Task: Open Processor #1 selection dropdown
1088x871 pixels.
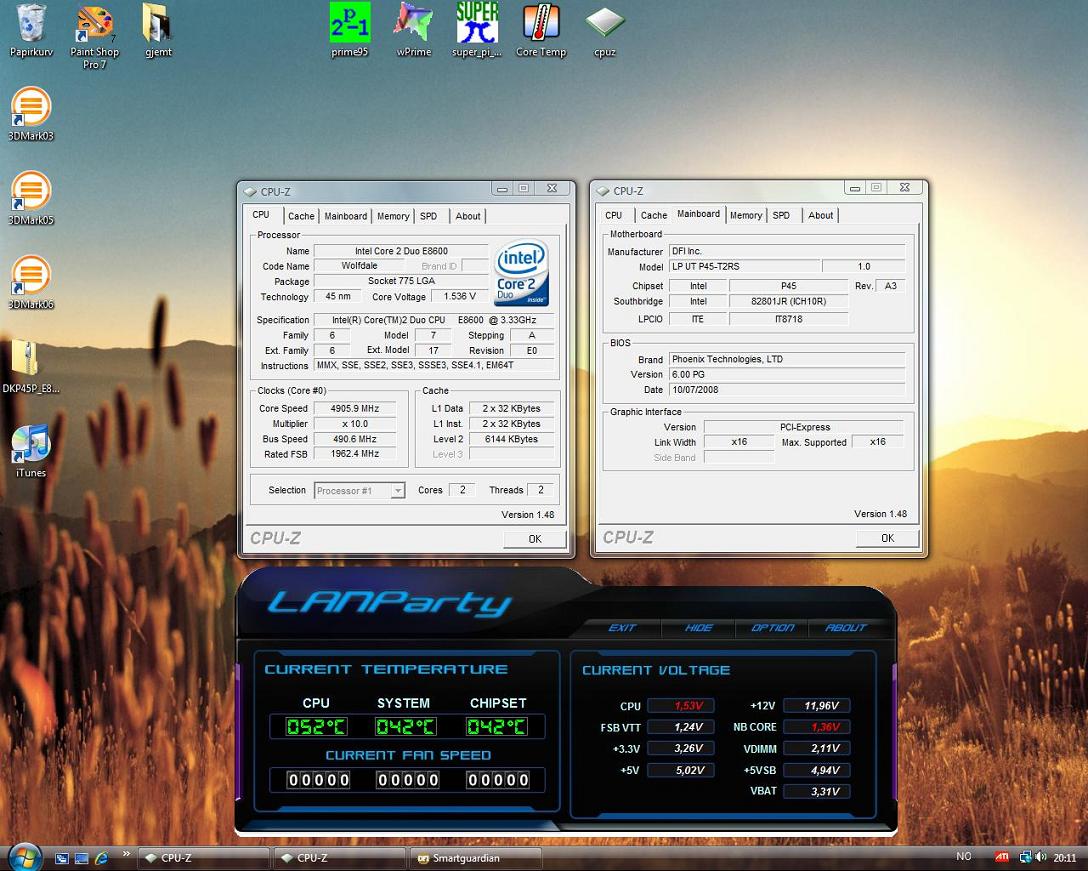Action: tap(359, 491)
